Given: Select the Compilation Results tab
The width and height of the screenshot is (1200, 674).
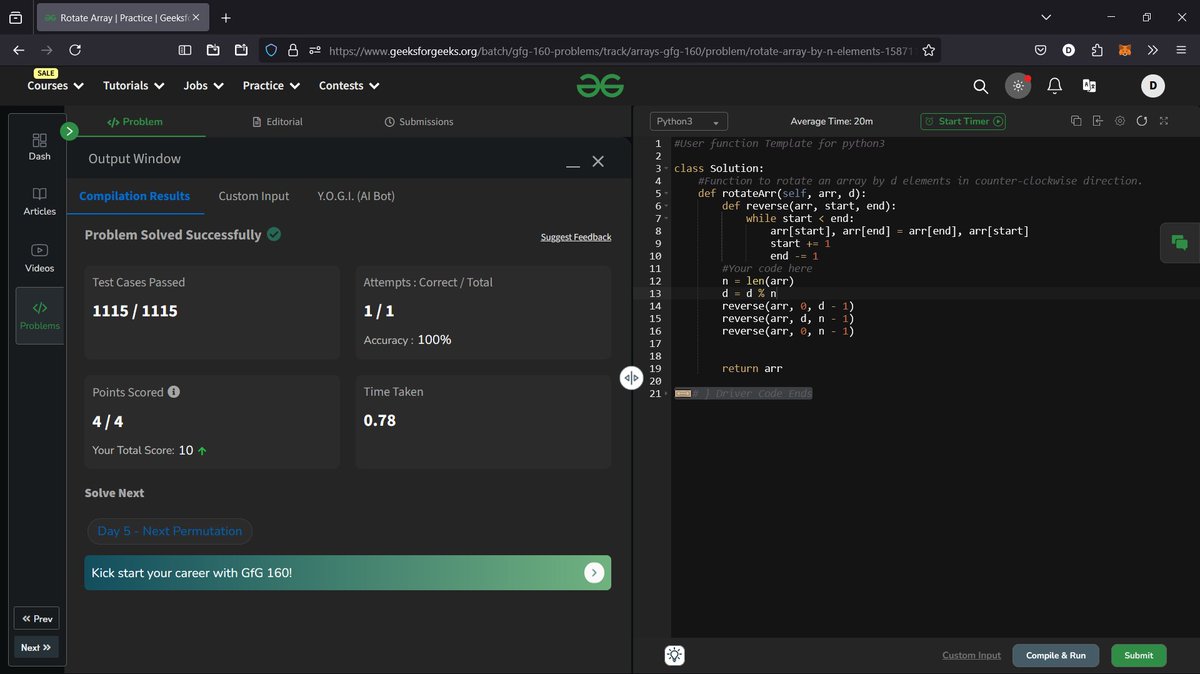Looking at the screenshot, I should tap(135, 196).
